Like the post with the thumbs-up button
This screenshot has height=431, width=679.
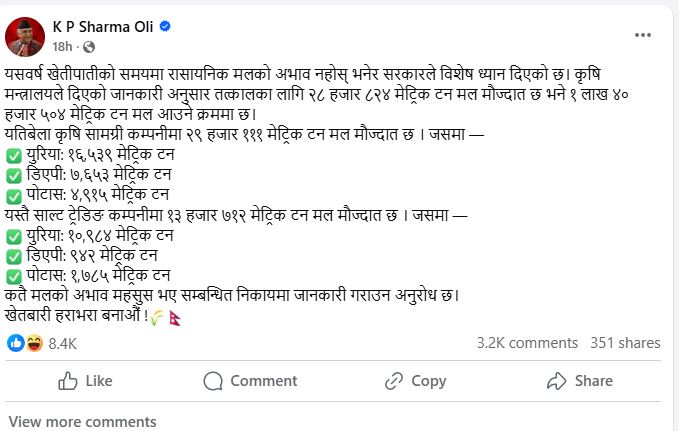[x=85, y=381]
